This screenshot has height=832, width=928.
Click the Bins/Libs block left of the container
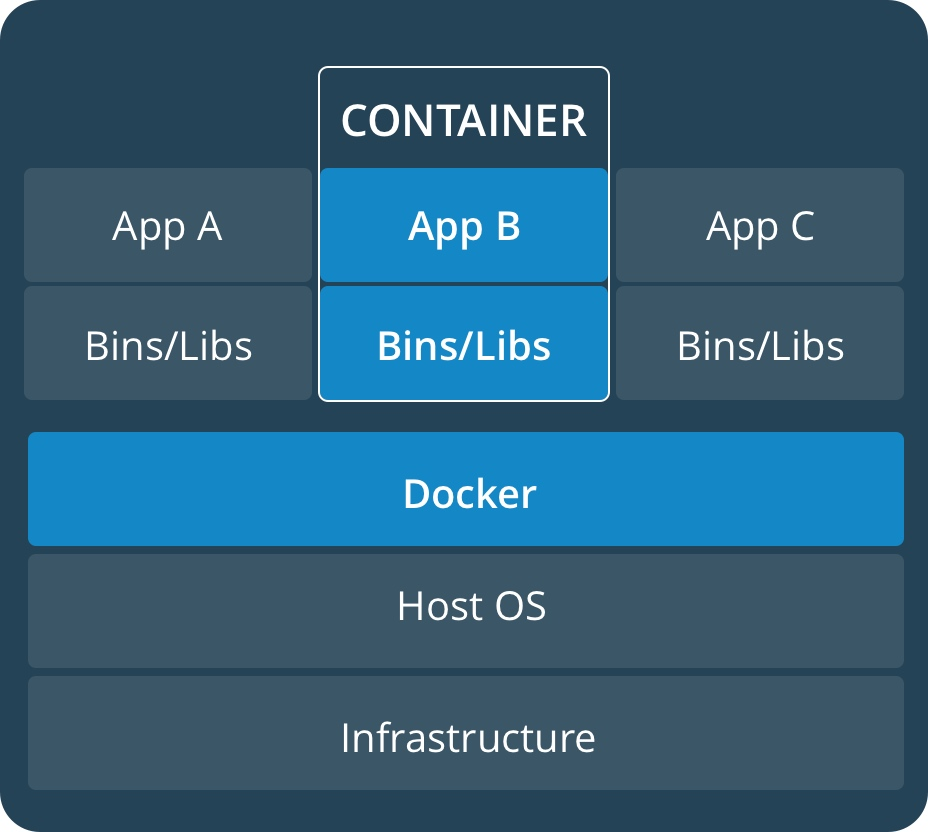coord(168,344)
